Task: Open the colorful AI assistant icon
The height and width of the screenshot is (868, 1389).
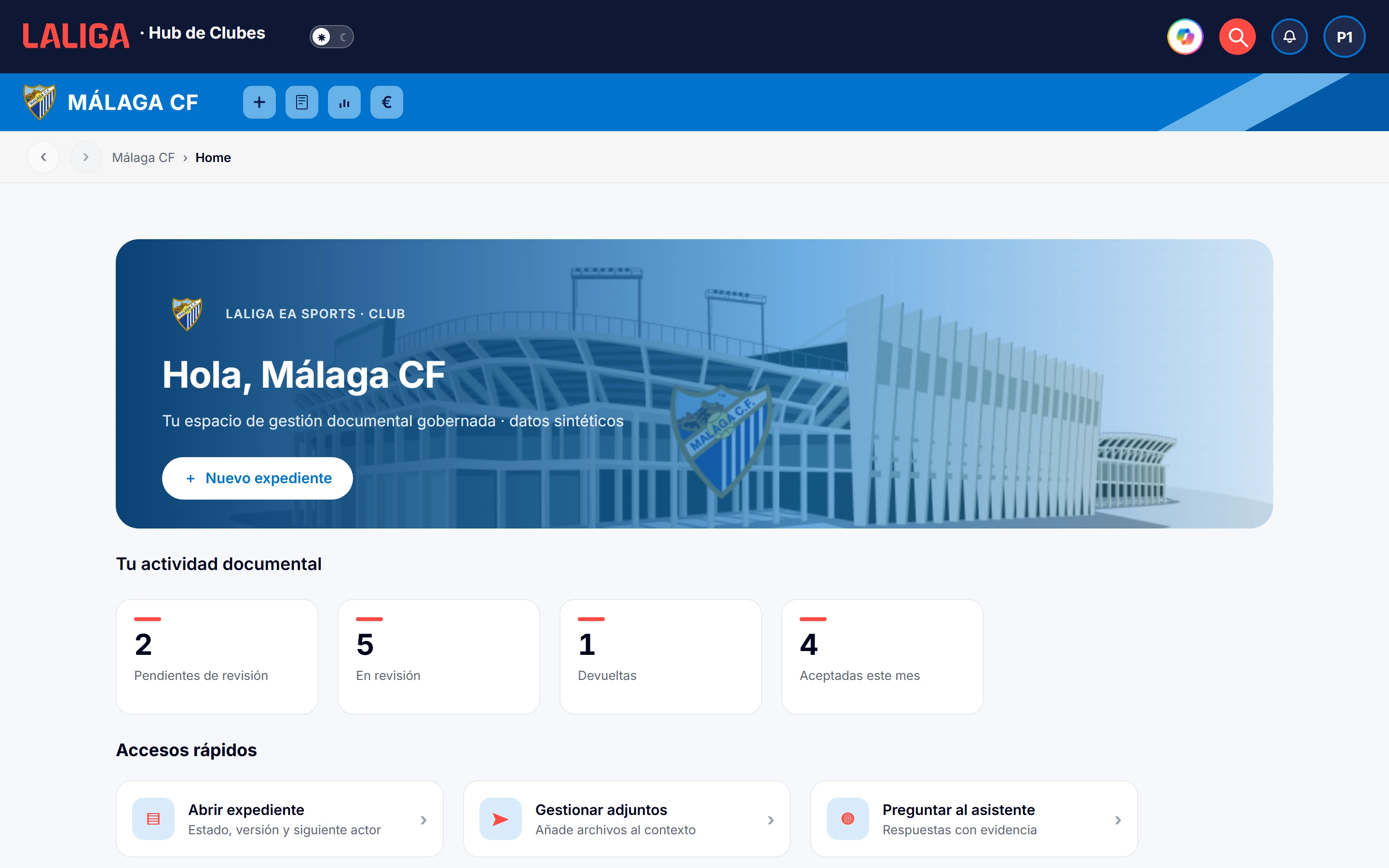Action: (1185, 37)
